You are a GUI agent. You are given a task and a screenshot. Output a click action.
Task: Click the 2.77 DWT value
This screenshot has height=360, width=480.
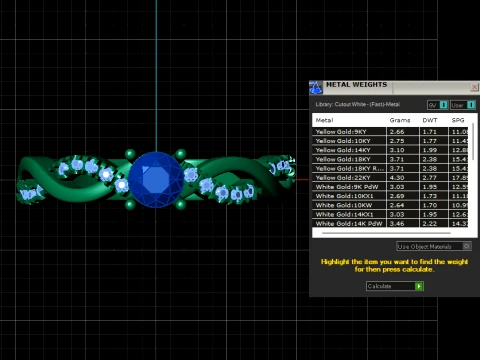tap(430, 178)
